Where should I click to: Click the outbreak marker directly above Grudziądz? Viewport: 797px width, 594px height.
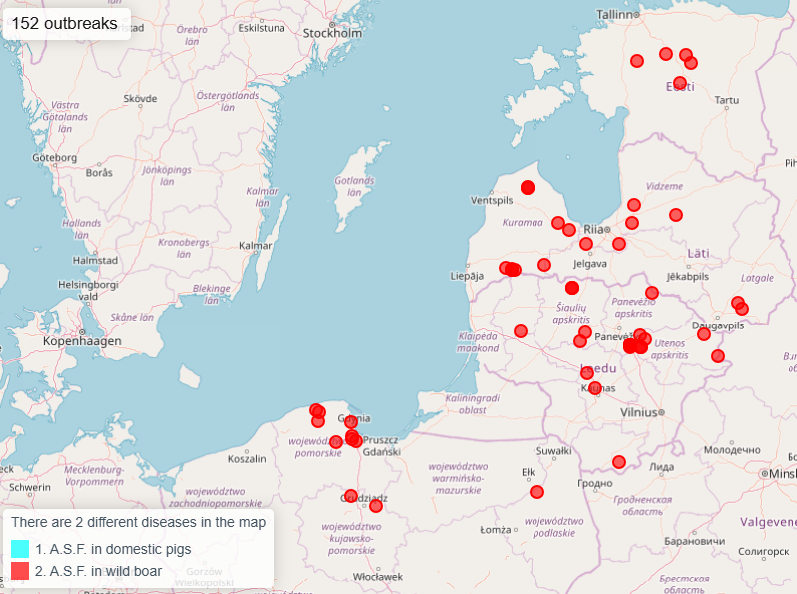pos(351,495)
